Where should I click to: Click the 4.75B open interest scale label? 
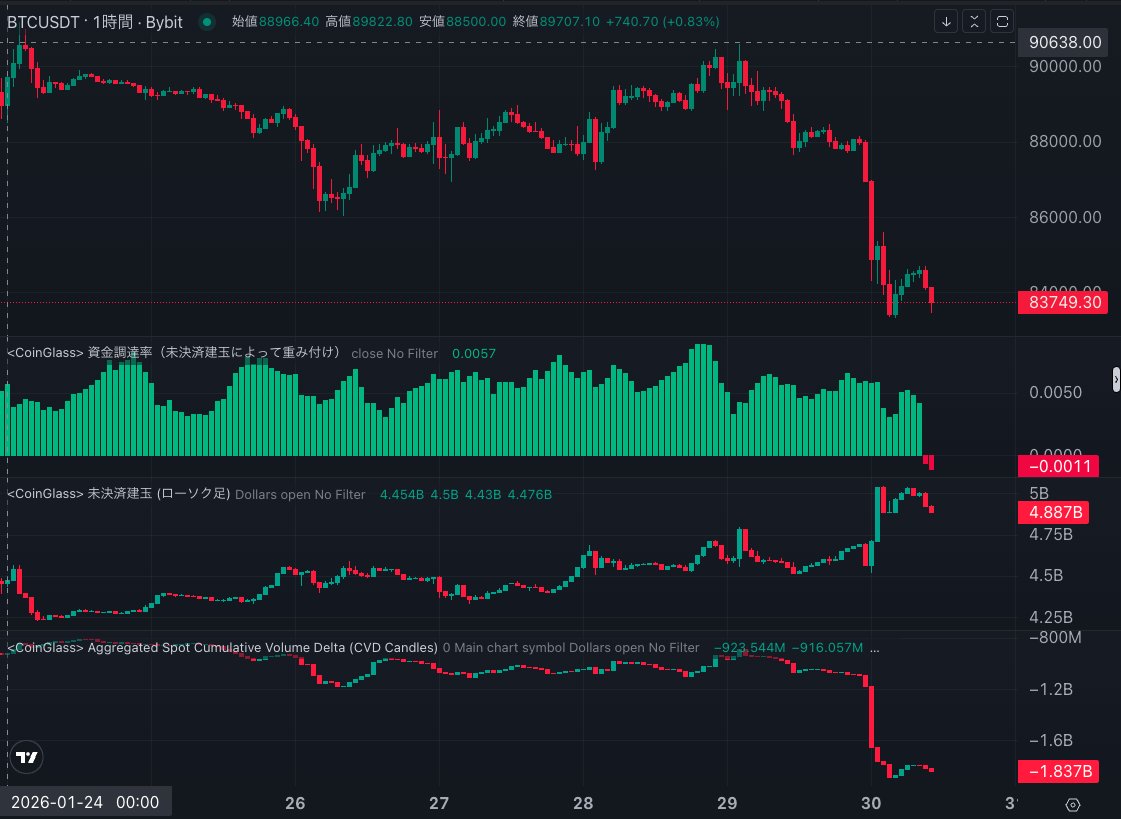coord(1051,535)
